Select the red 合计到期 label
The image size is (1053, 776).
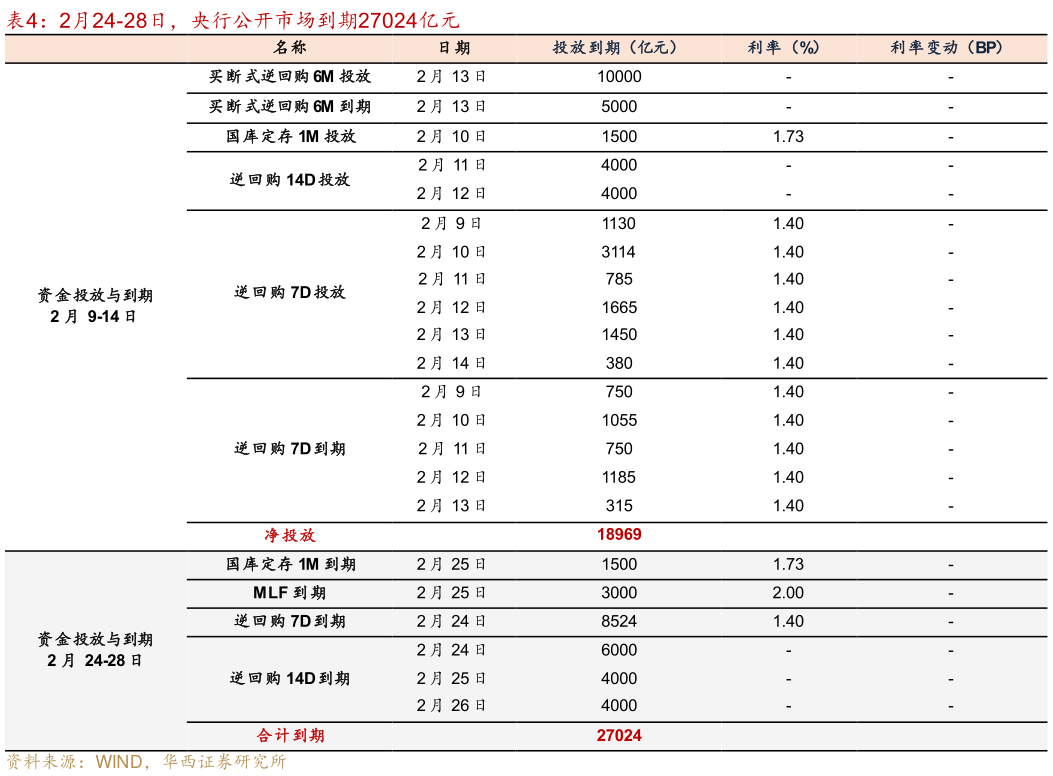pos(290,735)
